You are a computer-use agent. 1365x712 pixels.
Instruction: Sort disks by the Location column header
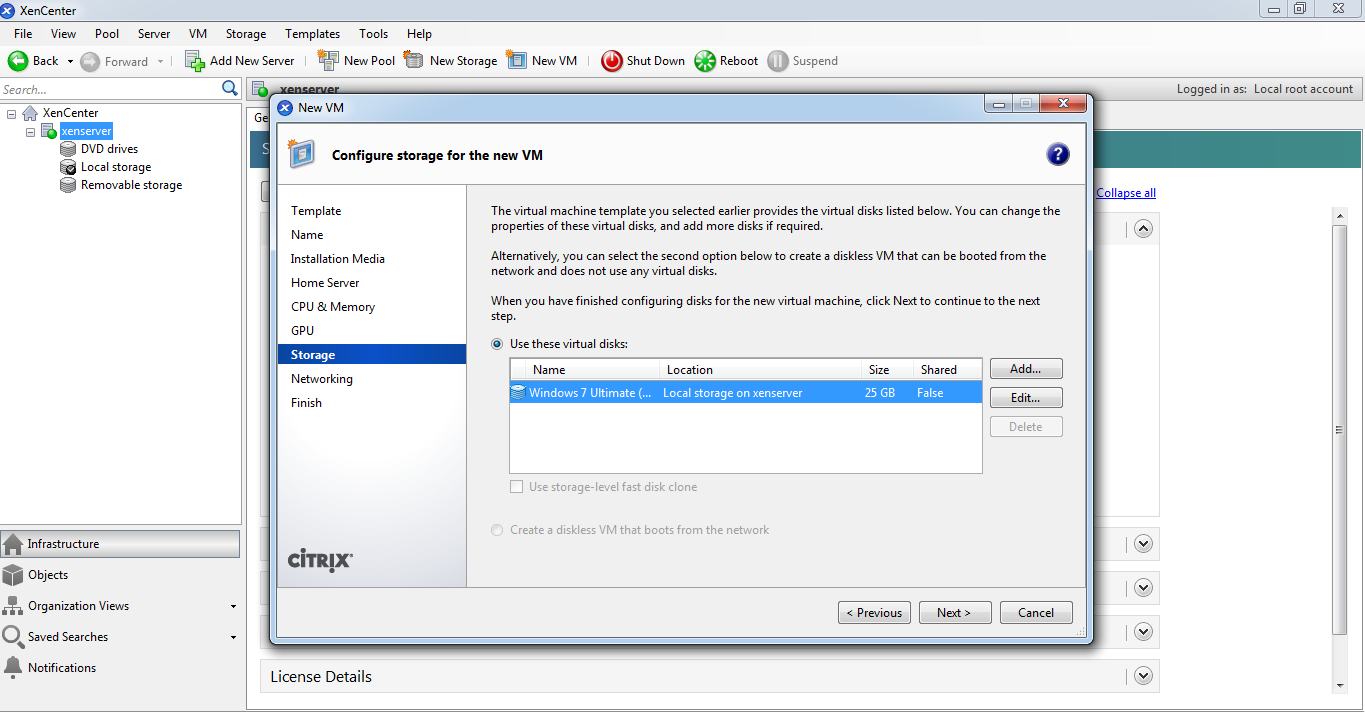[760, 370]
